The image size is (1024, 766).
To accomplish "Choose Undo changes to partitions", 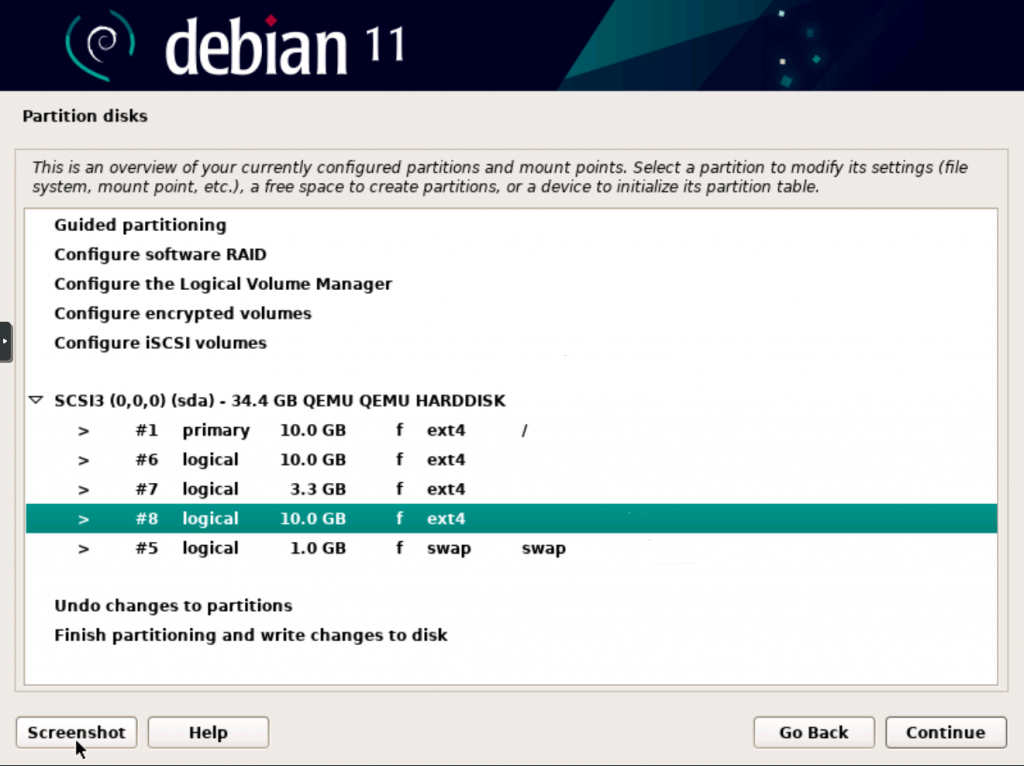I will pyautogui.click(x=173, y=606).
